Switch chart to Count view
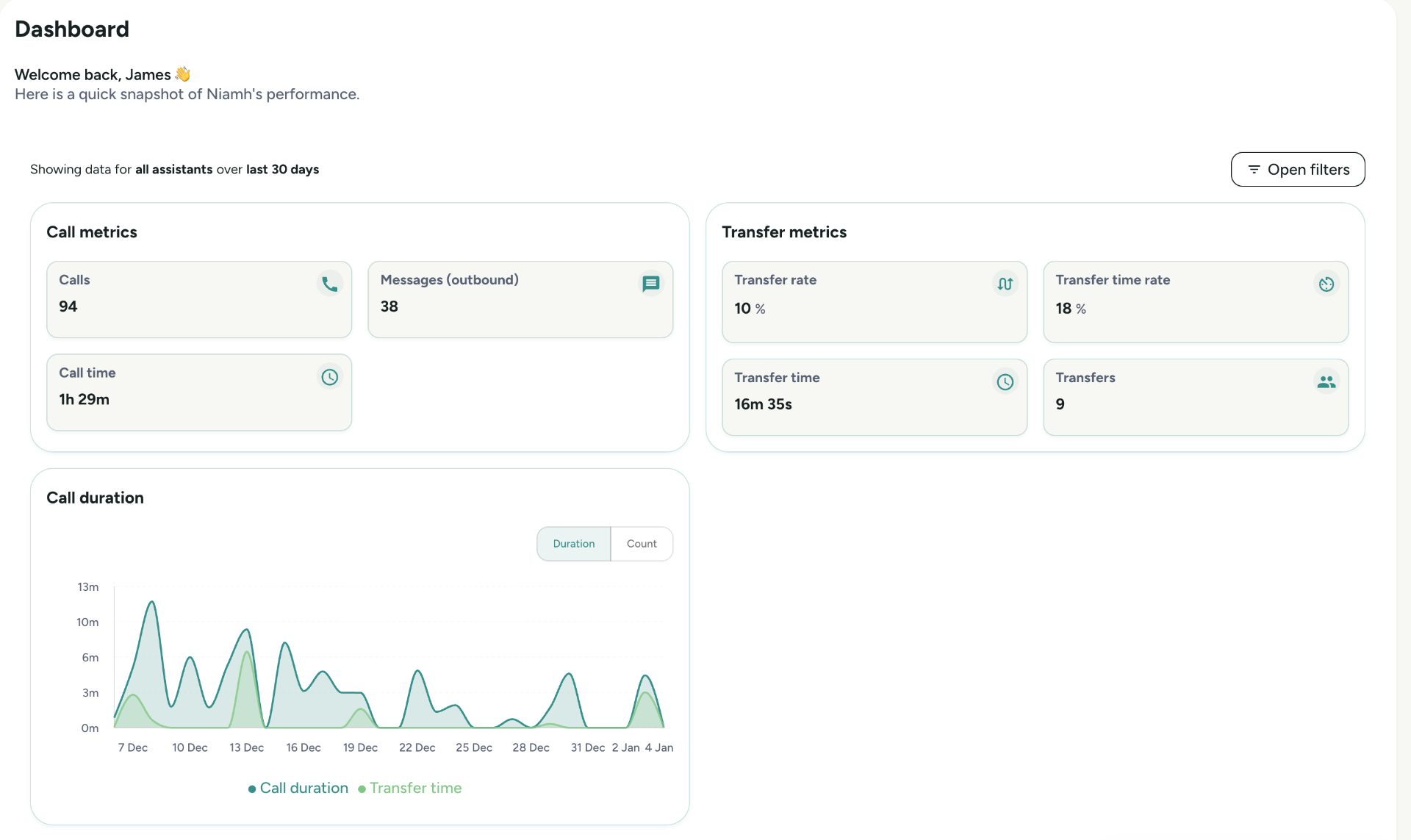Viewport: 1411px width, 840px height. [x=642, y=544]
